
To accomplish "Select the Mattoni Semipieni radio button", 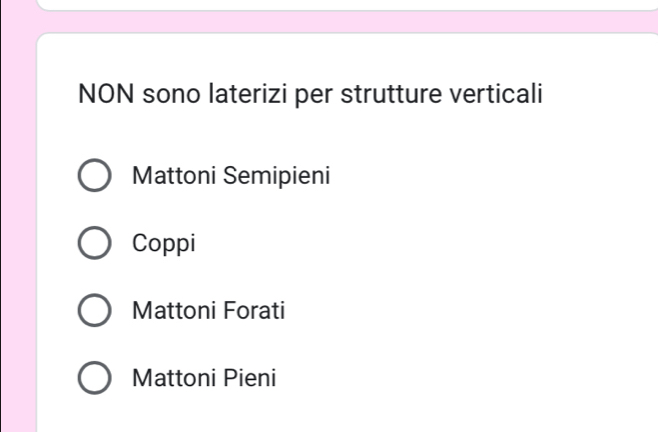I will (95, 176).
